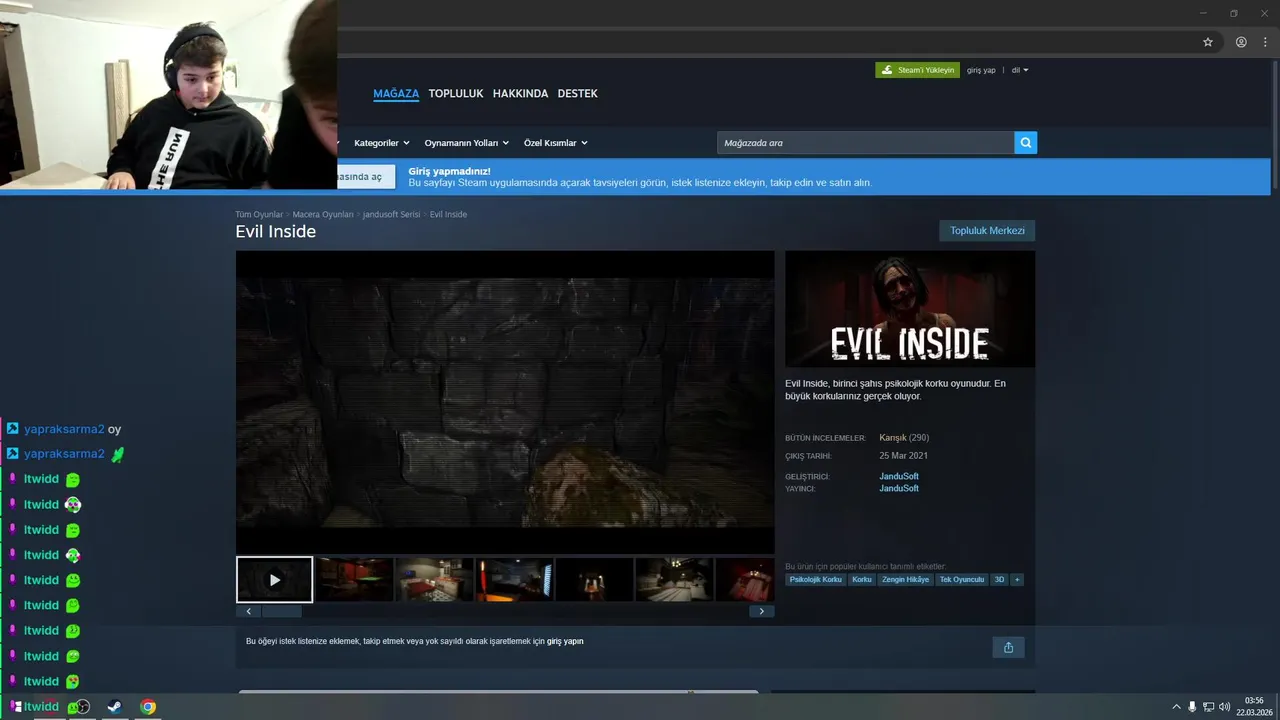Select the red room pool table thumbnail
1280x720 pixels.
coord(355,580)
